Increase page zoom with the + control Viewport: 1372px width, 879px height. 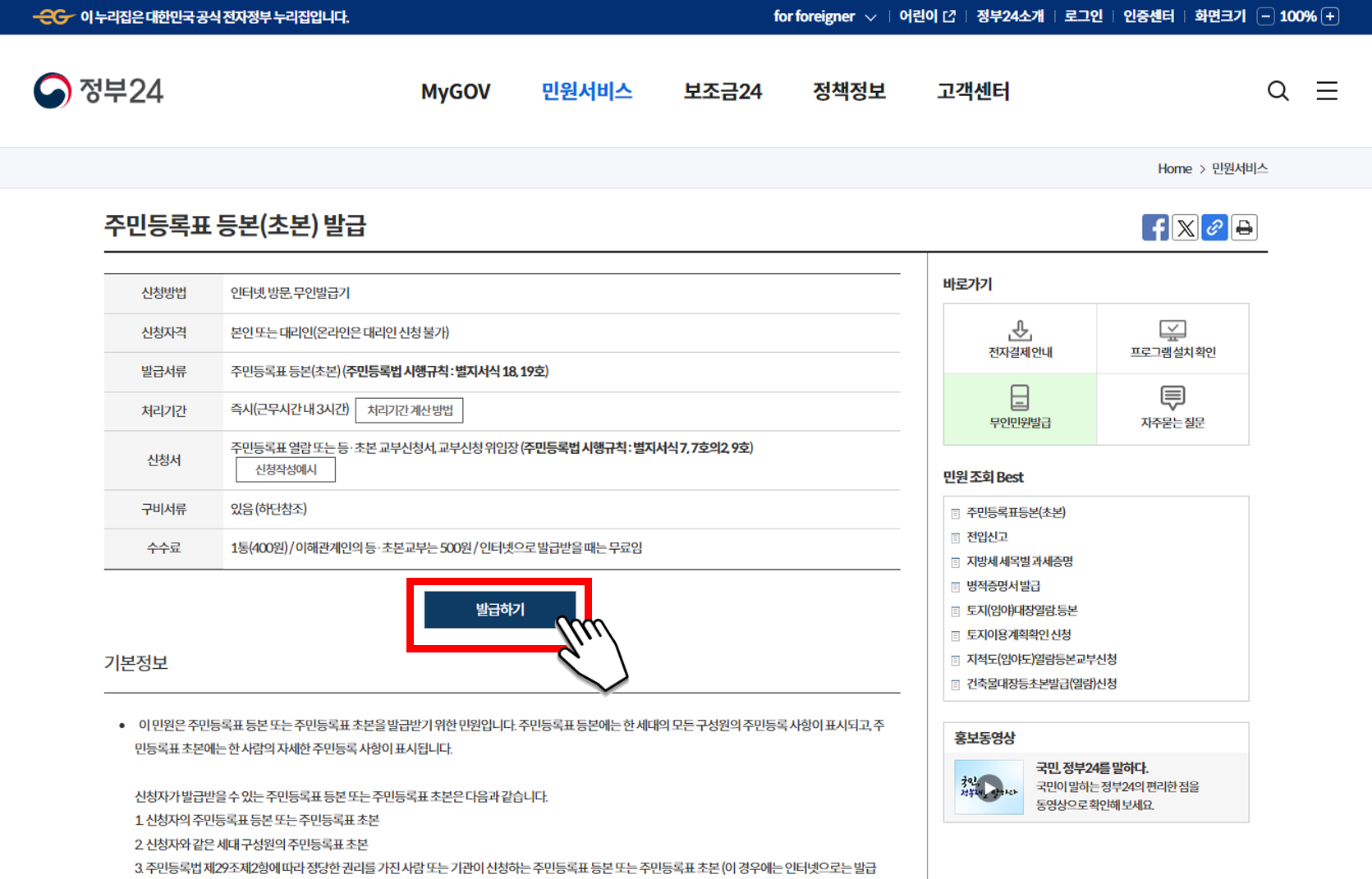click(1331, 16)
